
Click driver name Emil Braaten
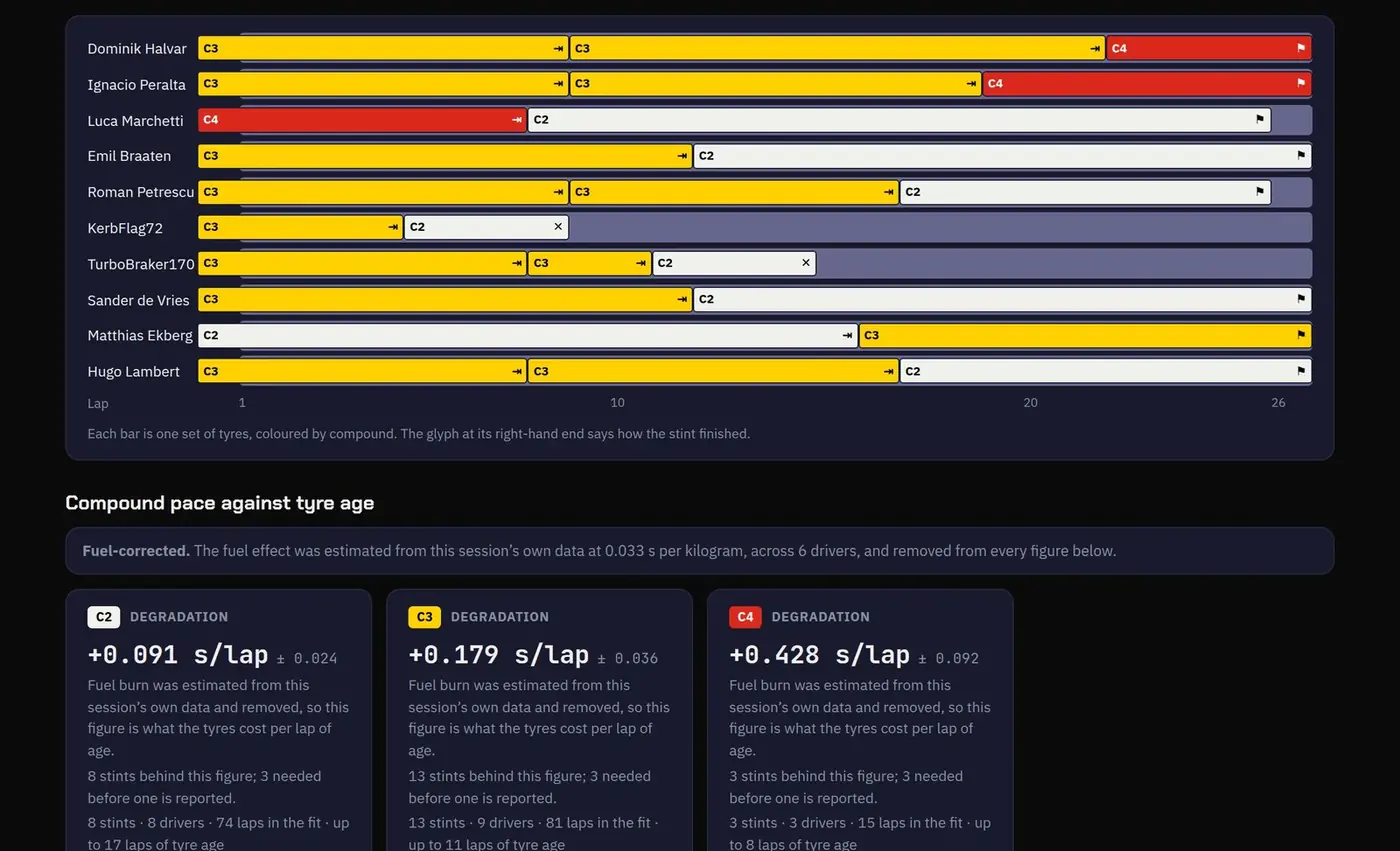(129, 156)
